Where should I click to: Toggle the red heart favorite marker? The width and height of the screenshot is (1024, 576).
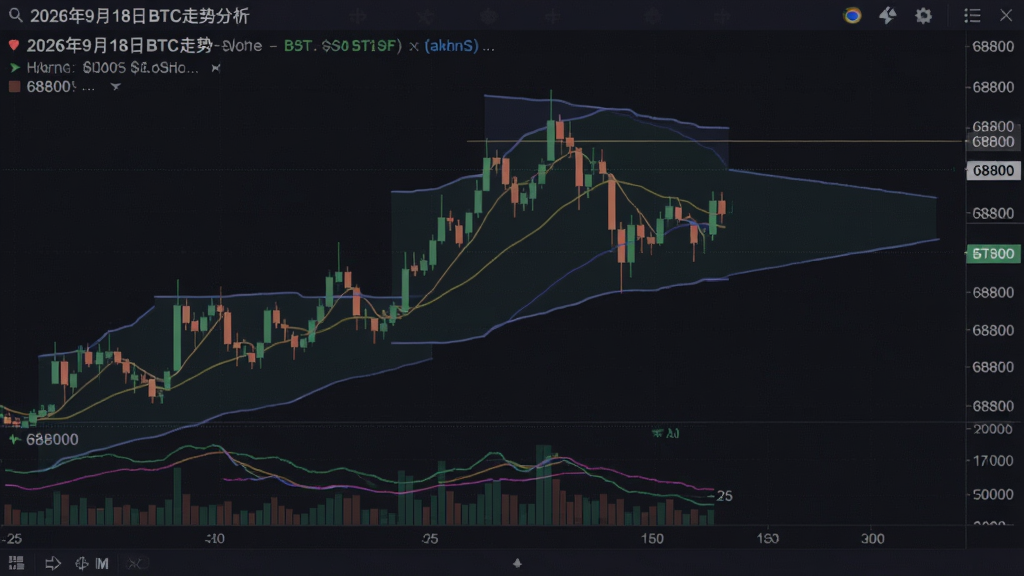pos(14,45)
